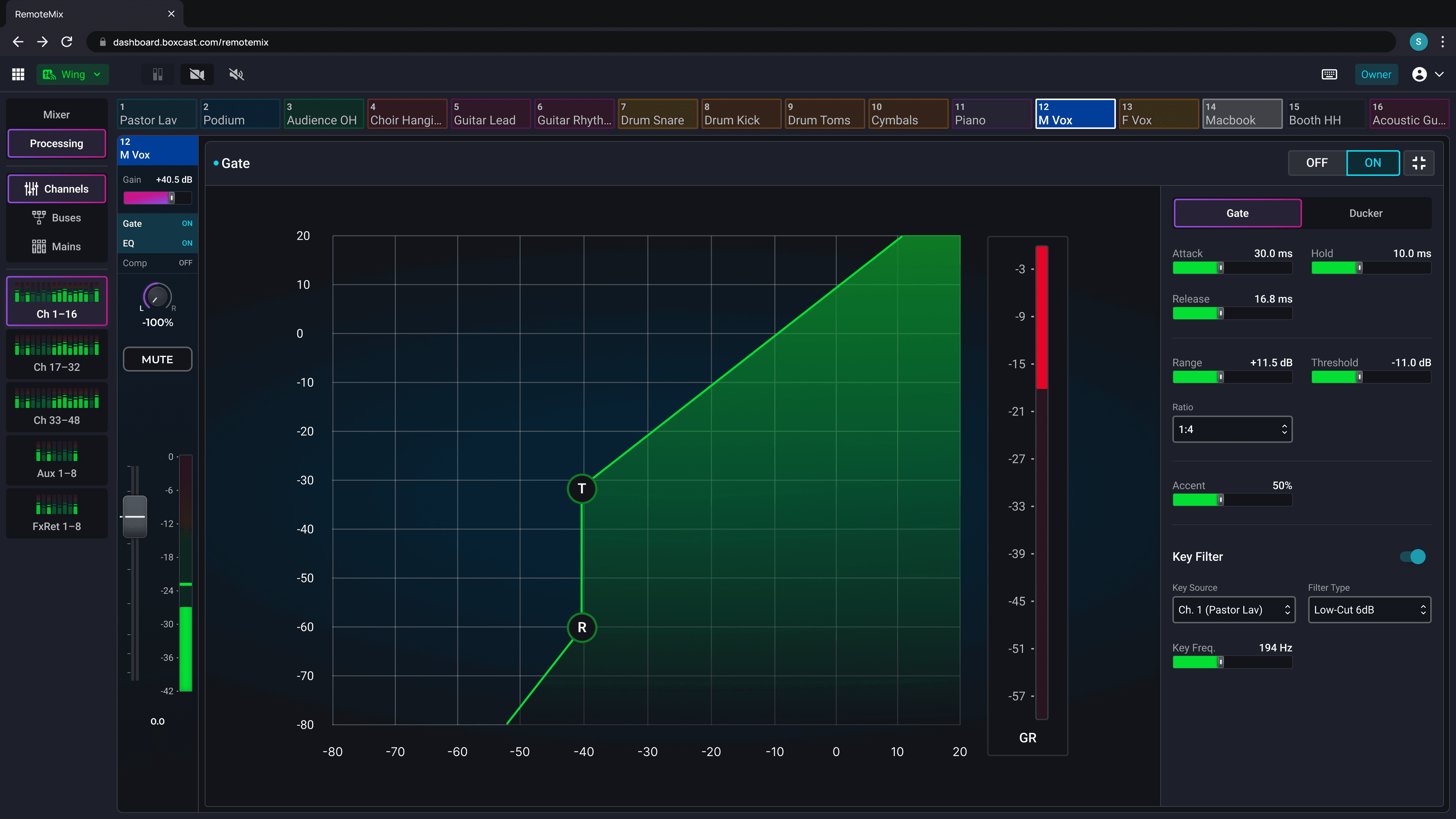Click the muted speaker icon
This screenshot has height=819, width=1456.
pyautogui.click(x=236, y=75)
